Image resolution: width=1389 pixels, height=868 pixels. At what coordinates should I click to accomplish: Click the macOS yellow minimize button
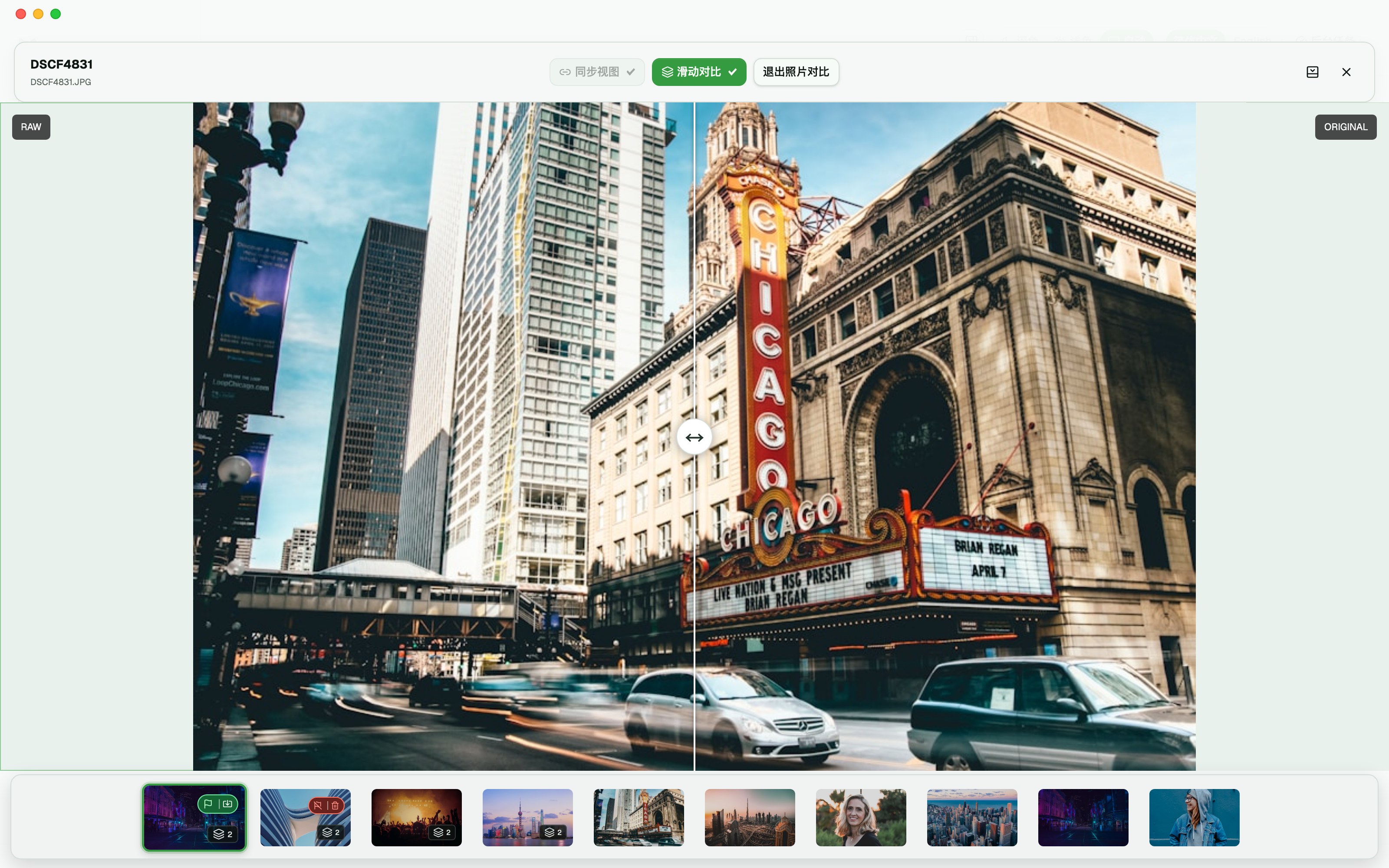pyautogui.click(x=39, y=14)
